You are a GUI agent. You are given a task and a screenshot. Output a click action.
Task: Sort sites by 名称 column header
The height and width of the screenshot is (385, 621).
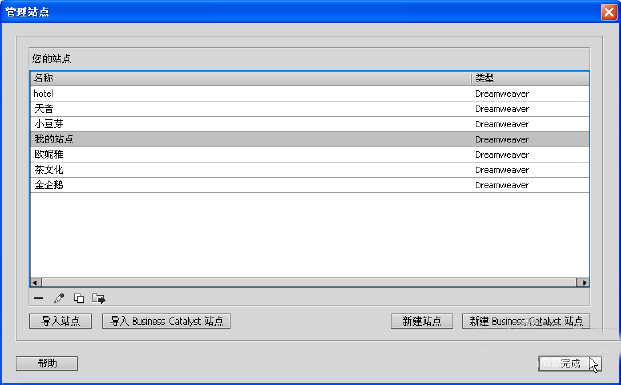(x=251, y=78)
